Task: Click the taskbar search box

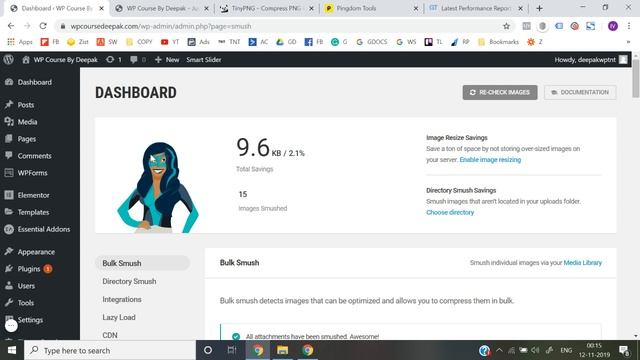Action: click(110, 350)
